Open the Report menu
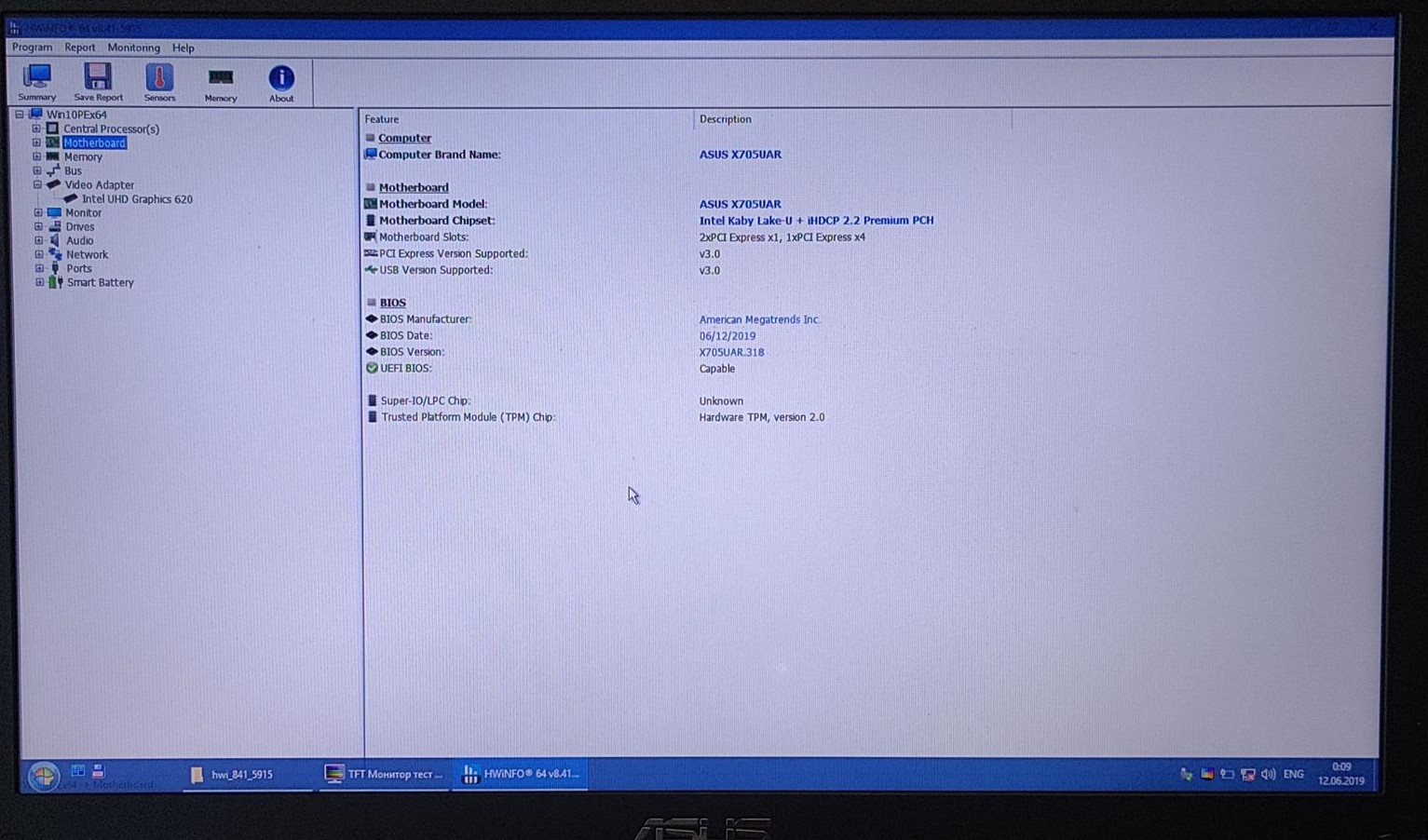The image size is (1428, 840). 80,47
